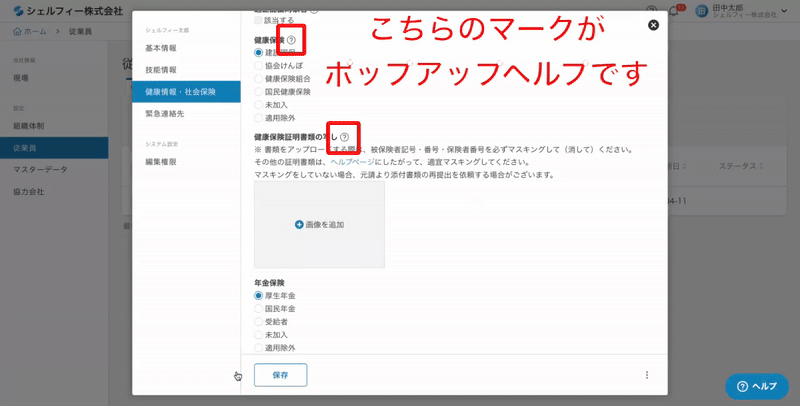
Task: Open the 健康情報・社会保険 tab
Action: tap(186, 92)
